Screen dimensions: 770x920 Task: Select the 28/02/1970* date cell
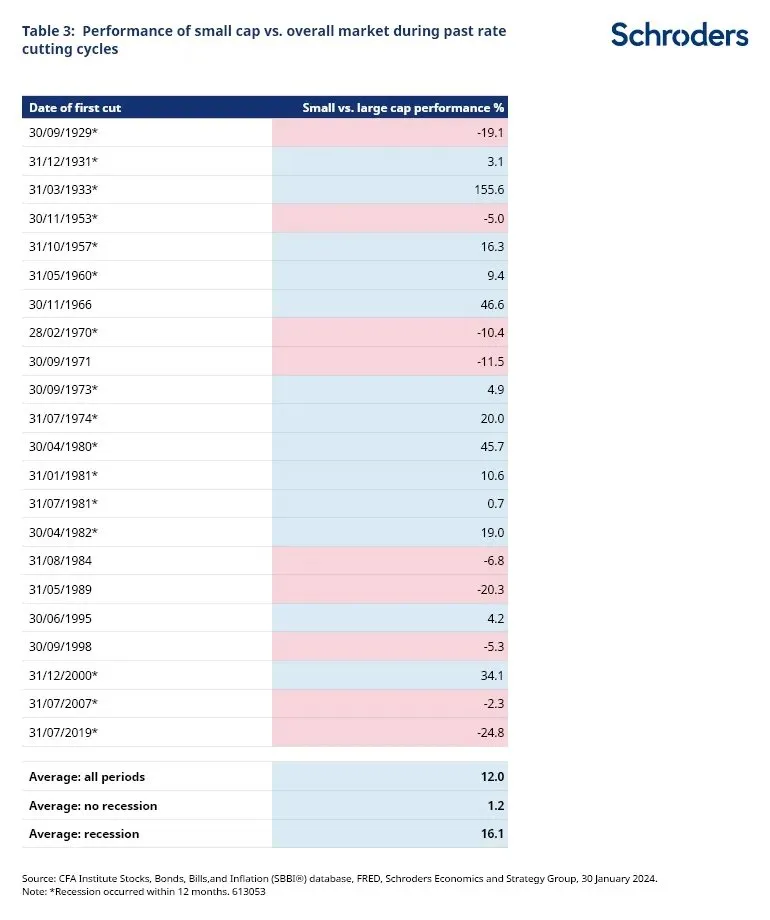(x=64, y=333)
